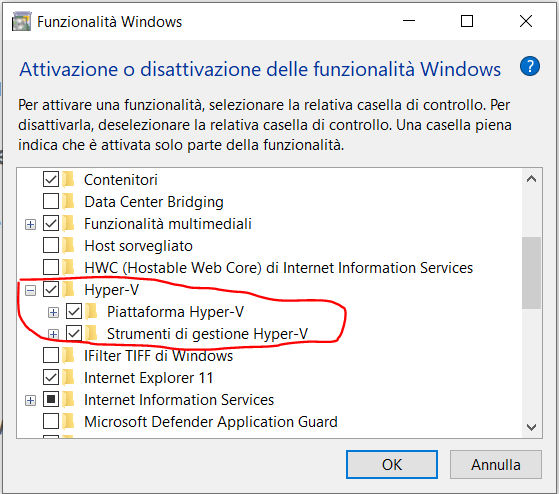Viewport: 559px width, 494px height.
Task: Disable the Strumenti di gestione Hyper-V checkbox
Action: [74, 334]
